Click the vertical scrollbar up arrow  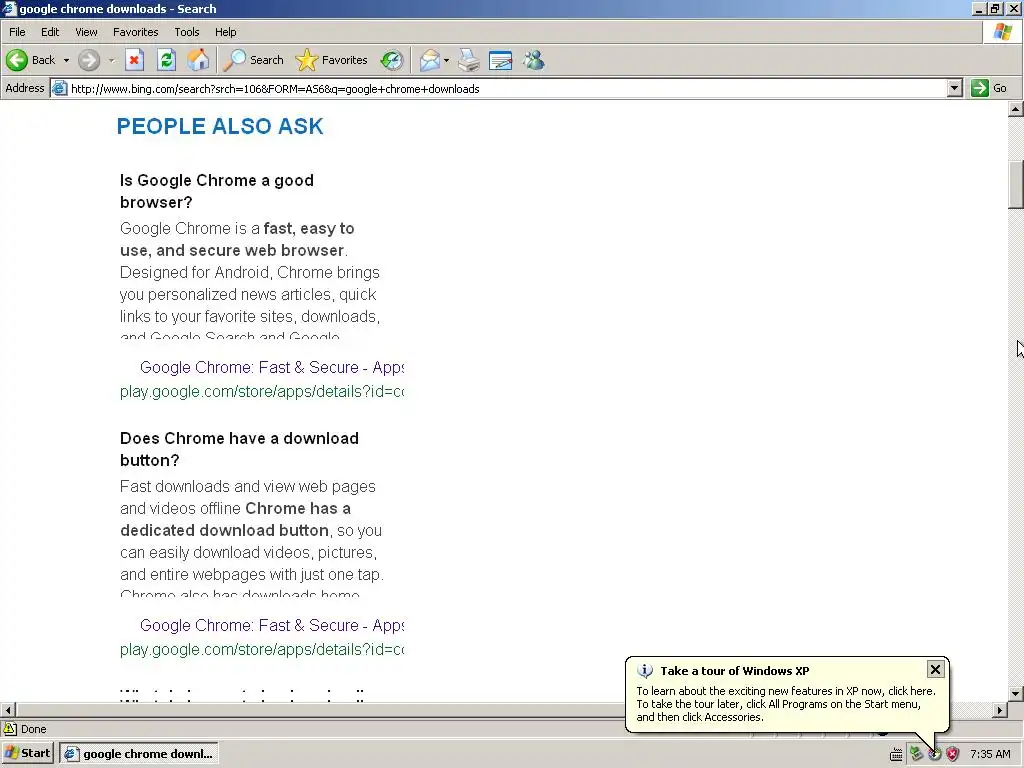pyautogui.click(x=1016, y=109)
